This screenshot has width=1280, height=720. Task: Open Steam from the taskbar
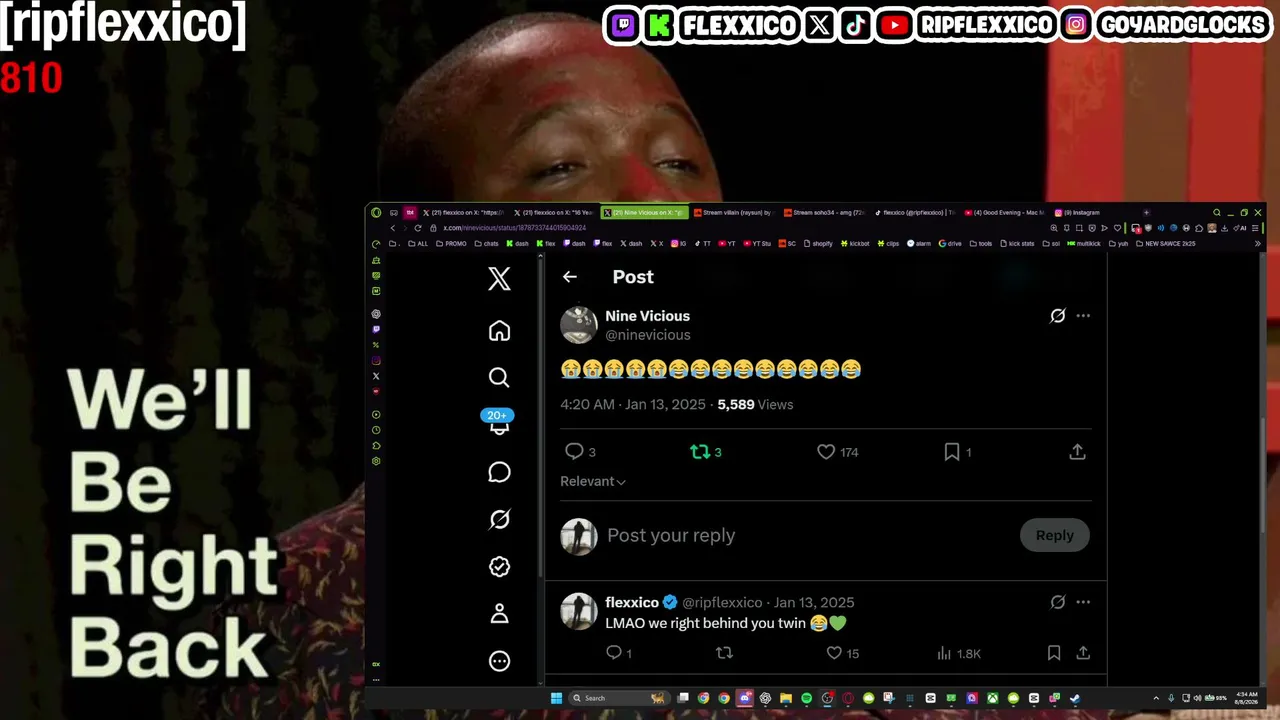pos(1075,698)
